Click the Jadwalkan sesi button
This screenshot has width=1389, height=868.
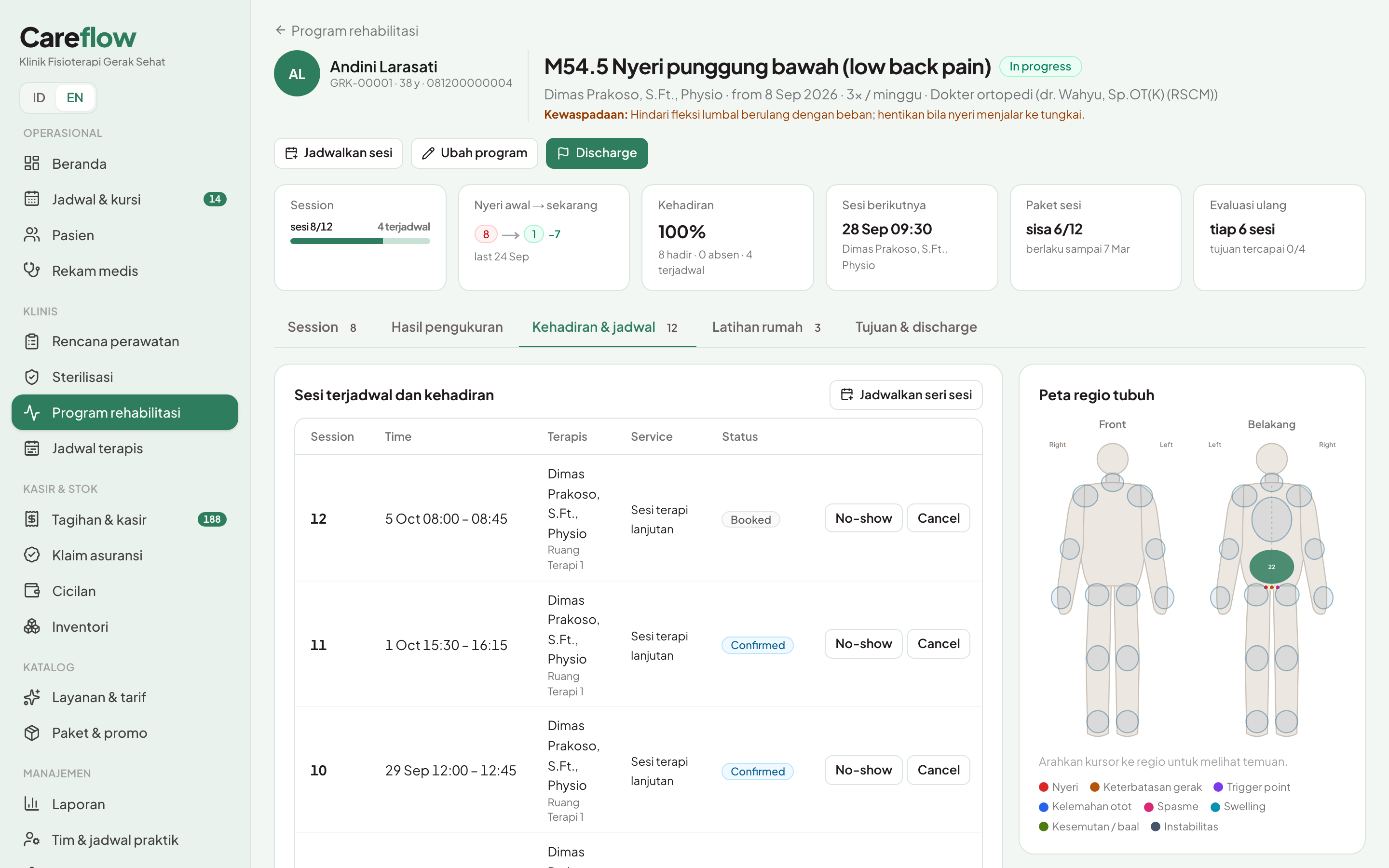pyautogui.click(x=339, y=153)
